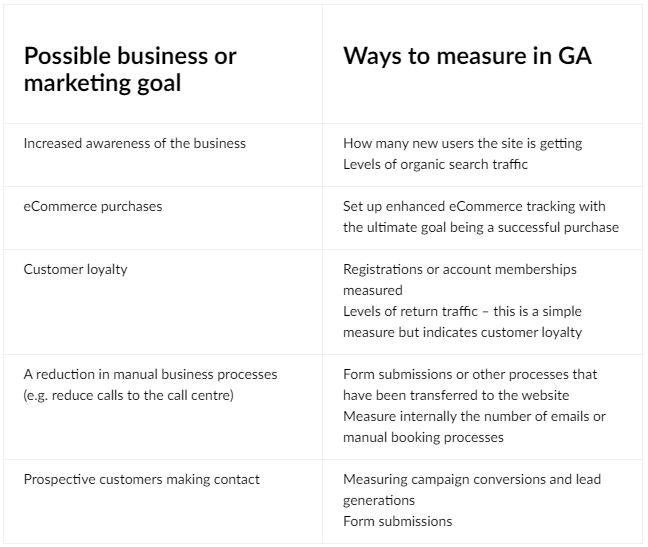
Task: Click 'Set up enhanced eCommerce tracking' text
Action: 433,206
